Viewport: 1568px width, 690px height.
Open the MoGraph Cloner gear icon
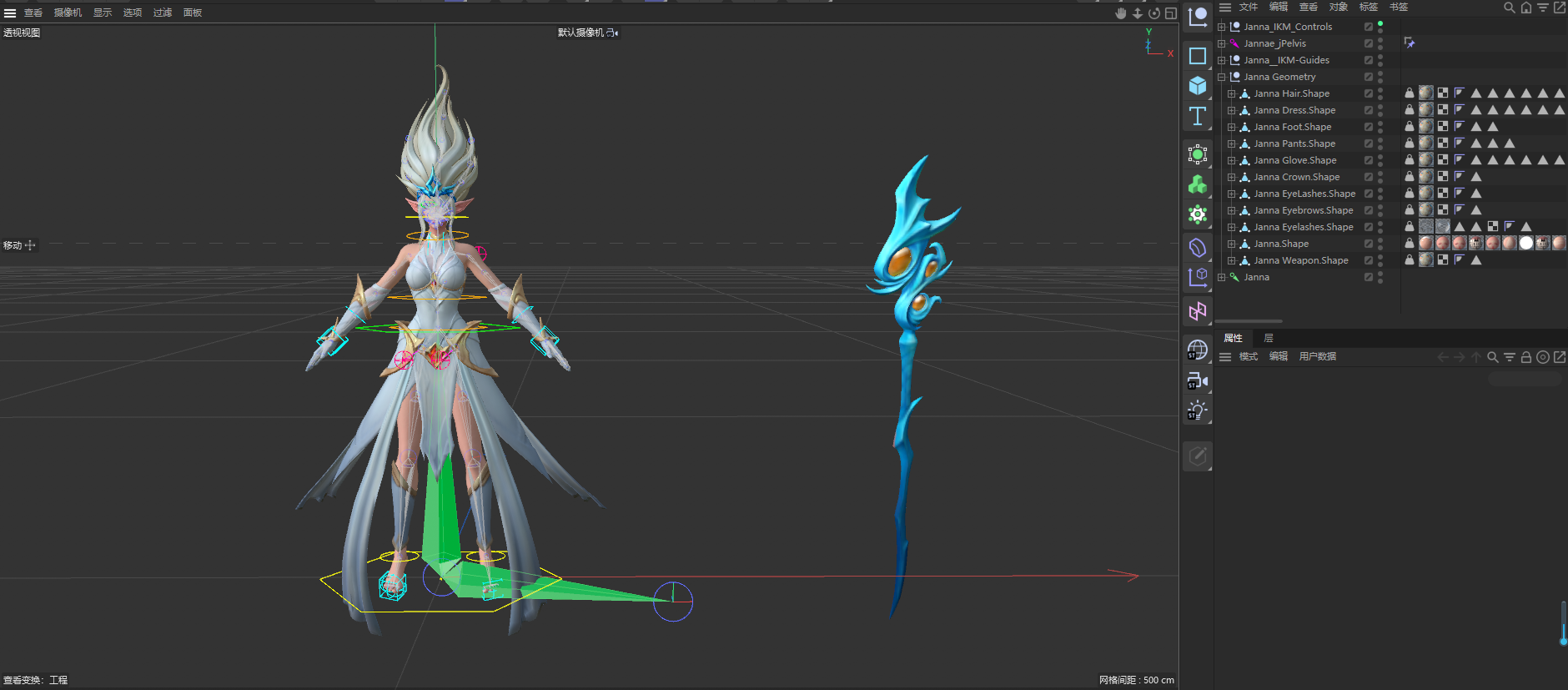pos(1198,214)
